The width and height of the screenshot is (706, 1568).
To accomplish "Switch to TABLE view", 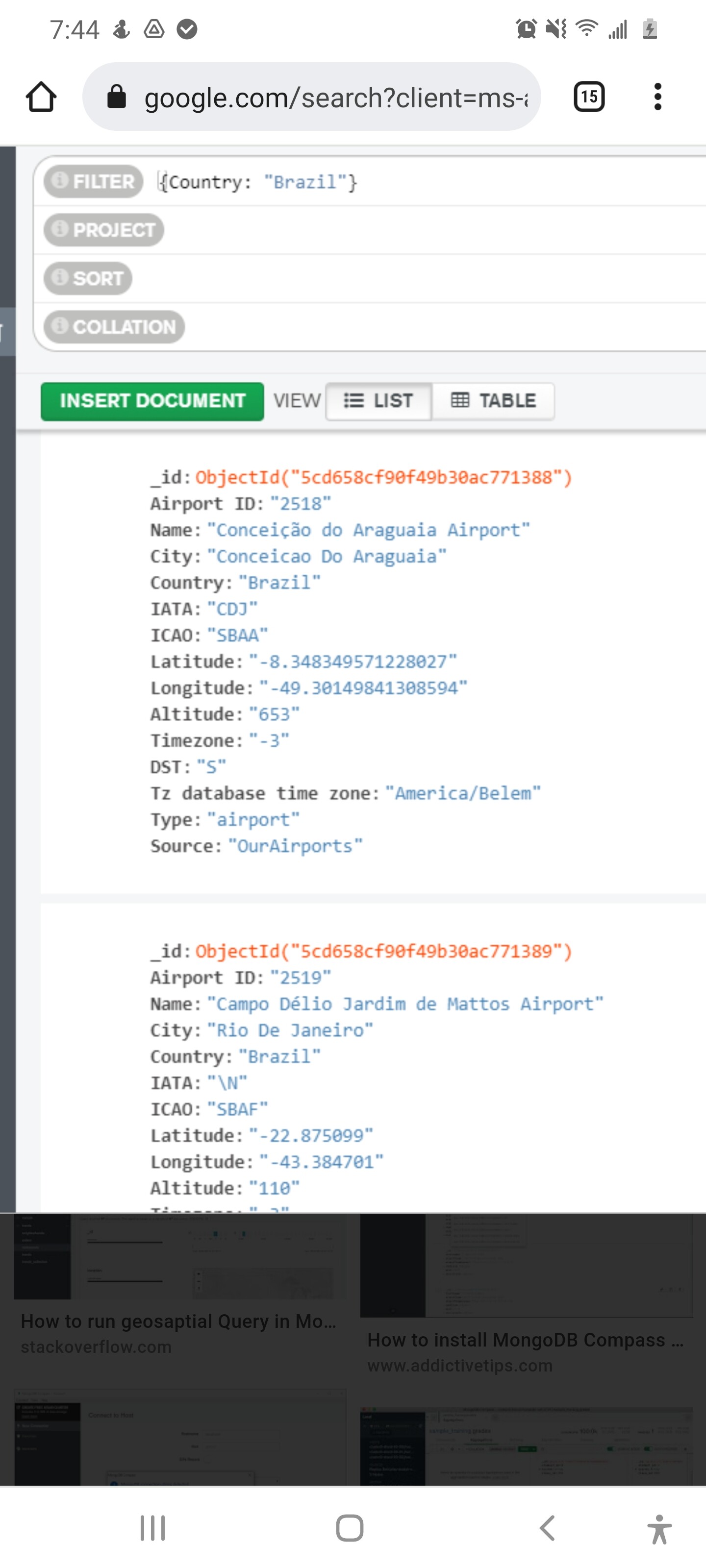I will [x=493, y=401].
